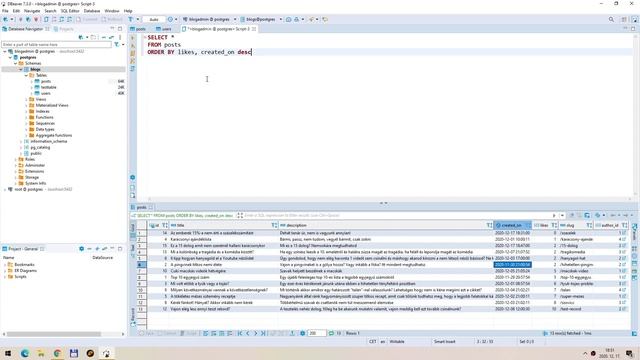Collapse the blogadmin @ postgres connection node
Image resolution: width=640 pixels, height=360 pixels.
(x=5, y=51)
